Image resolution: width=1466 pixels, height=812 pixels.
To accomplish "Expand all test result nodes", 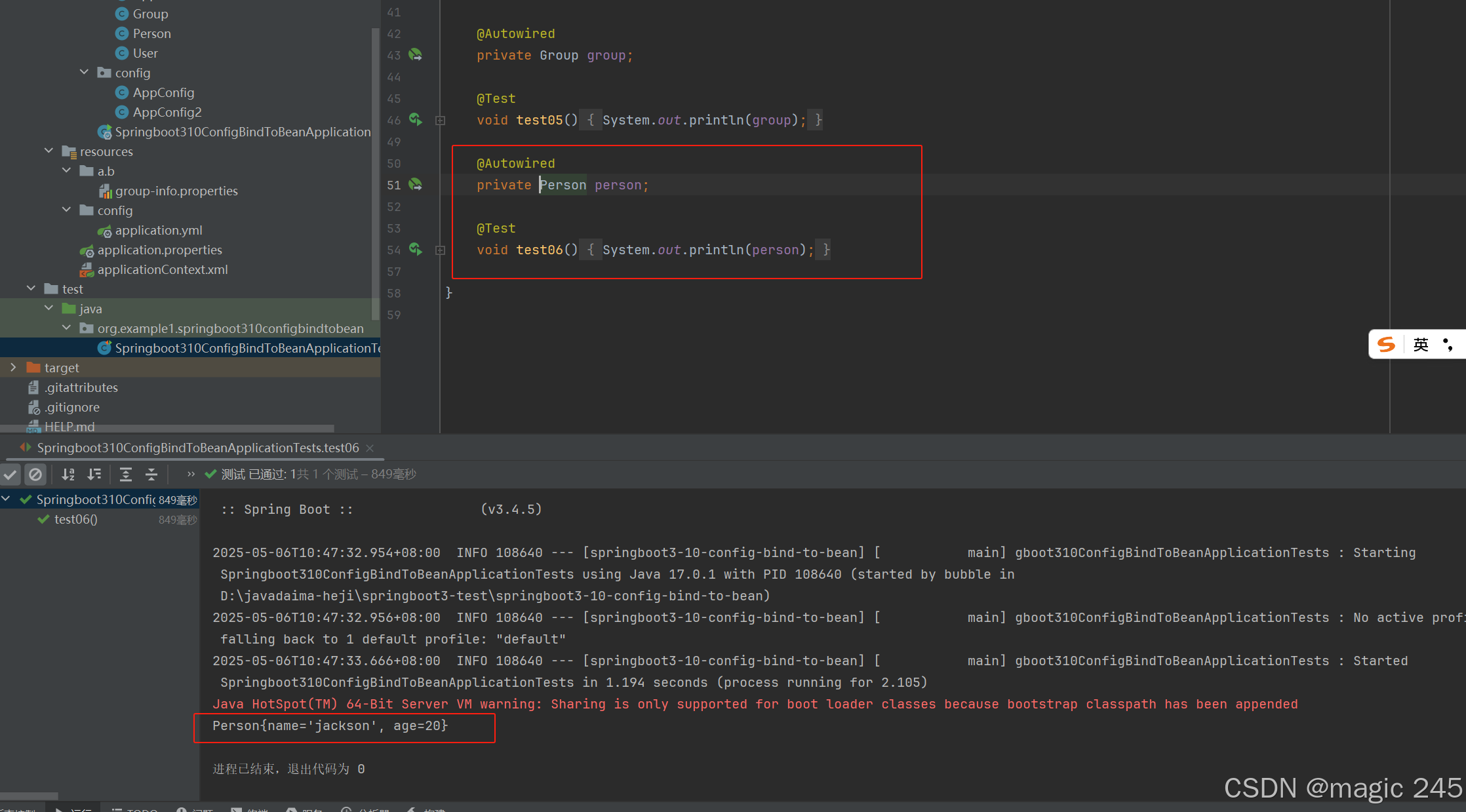I will click(x=126, y=474).
